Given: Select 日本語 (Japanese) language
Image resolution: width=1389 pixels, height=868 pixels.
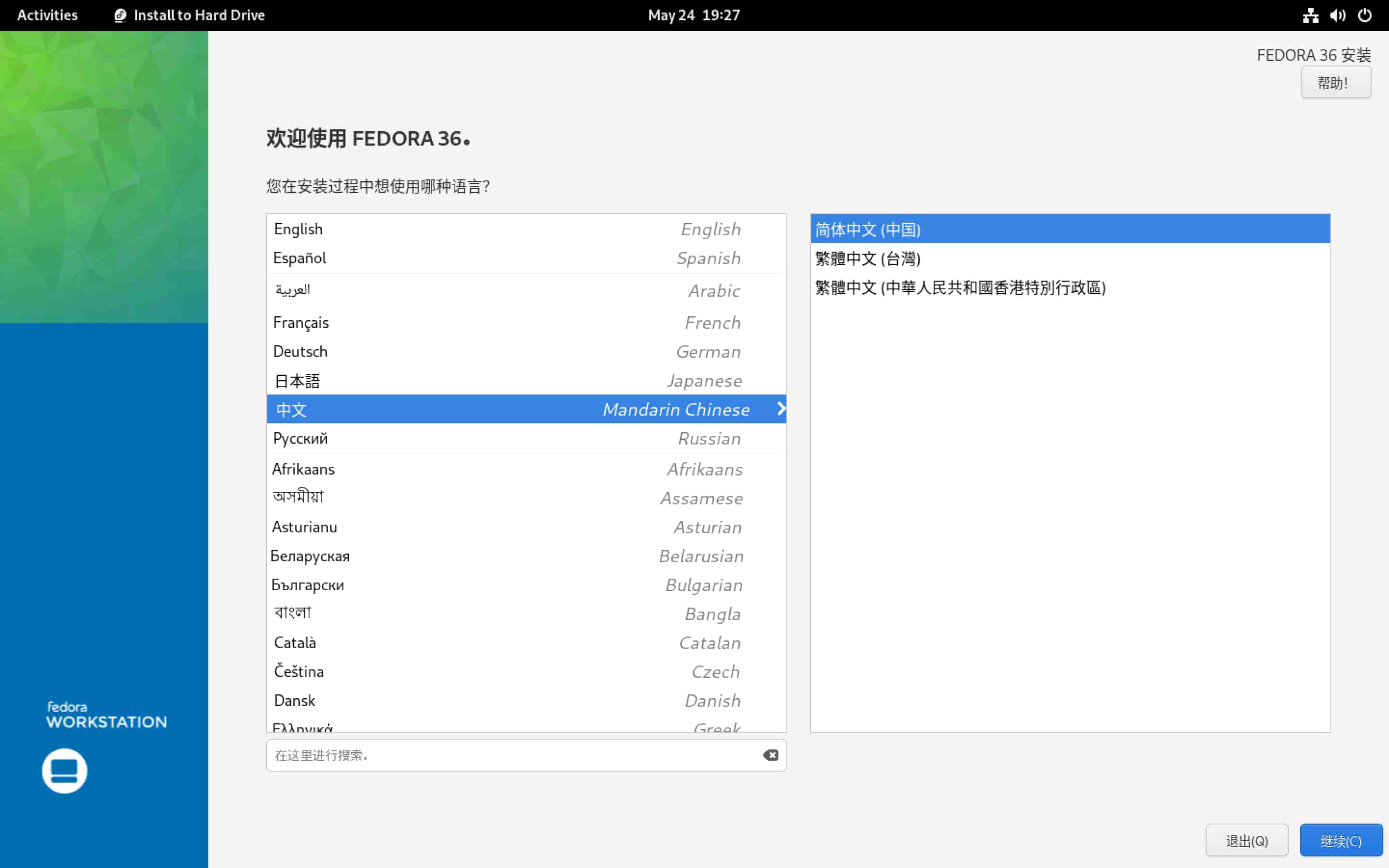Looking at the screenshot, I should pyautogui.click(x=526, y=380).
